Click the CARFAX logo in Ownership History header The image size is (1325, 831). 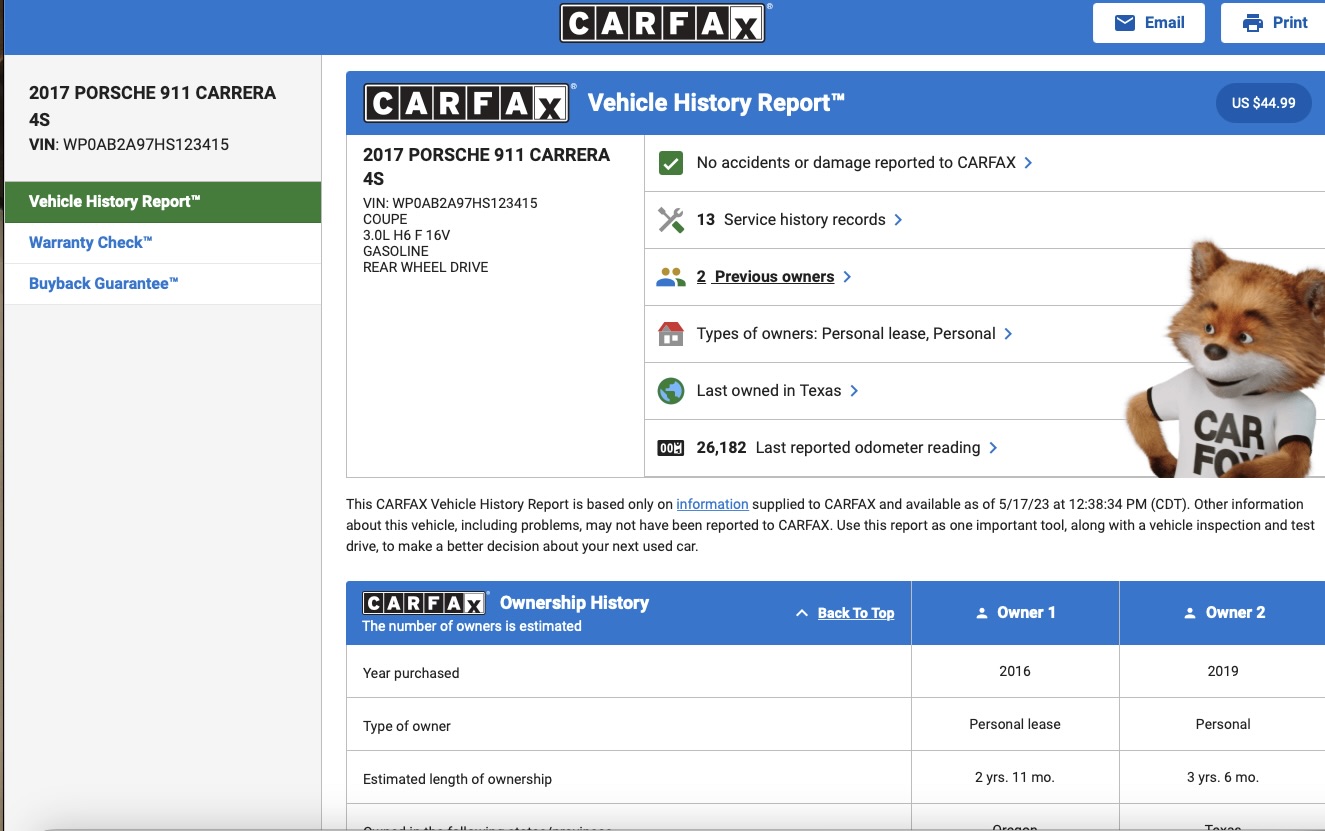[424, 603]
